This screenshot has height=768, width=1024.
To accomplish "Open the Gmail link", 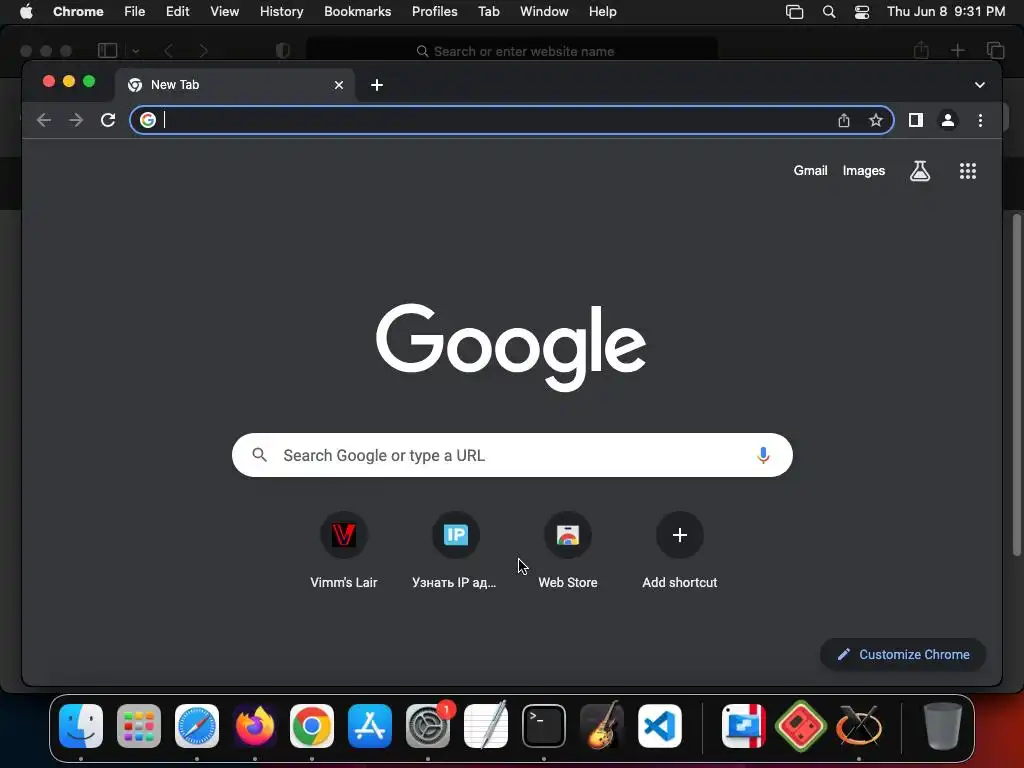I will [810, 170].
